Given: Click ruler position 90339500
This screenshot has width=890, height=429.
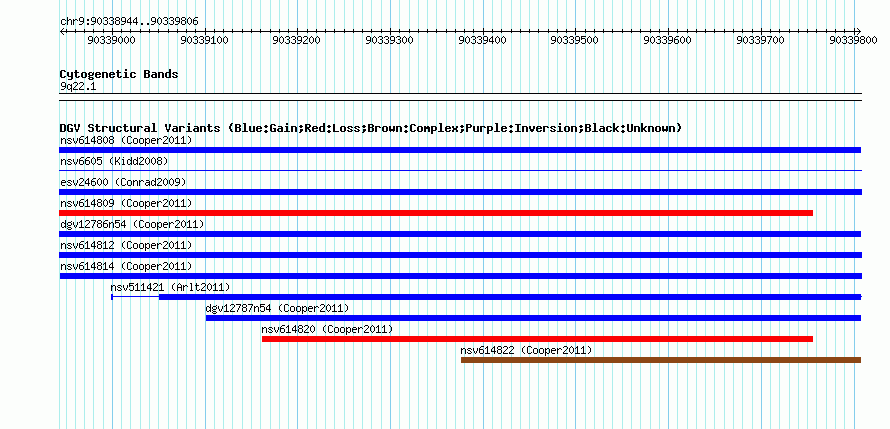Looking at the screenshot, I should [574, 40].
